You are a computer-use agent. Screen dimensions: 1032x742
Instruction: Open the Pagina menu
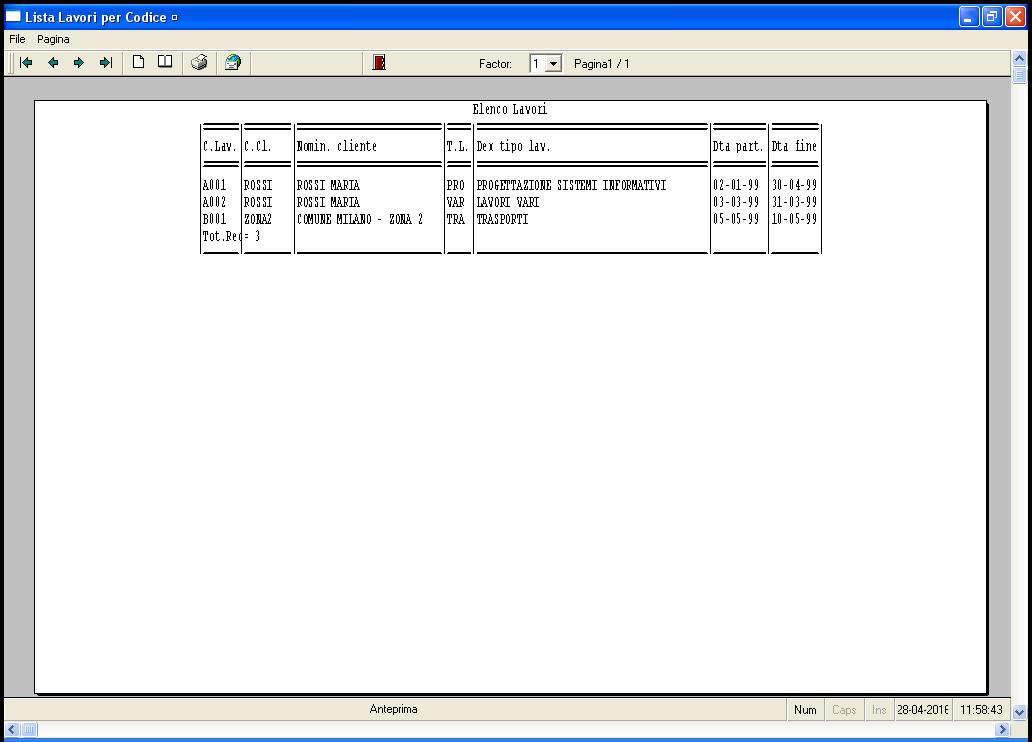54,39
